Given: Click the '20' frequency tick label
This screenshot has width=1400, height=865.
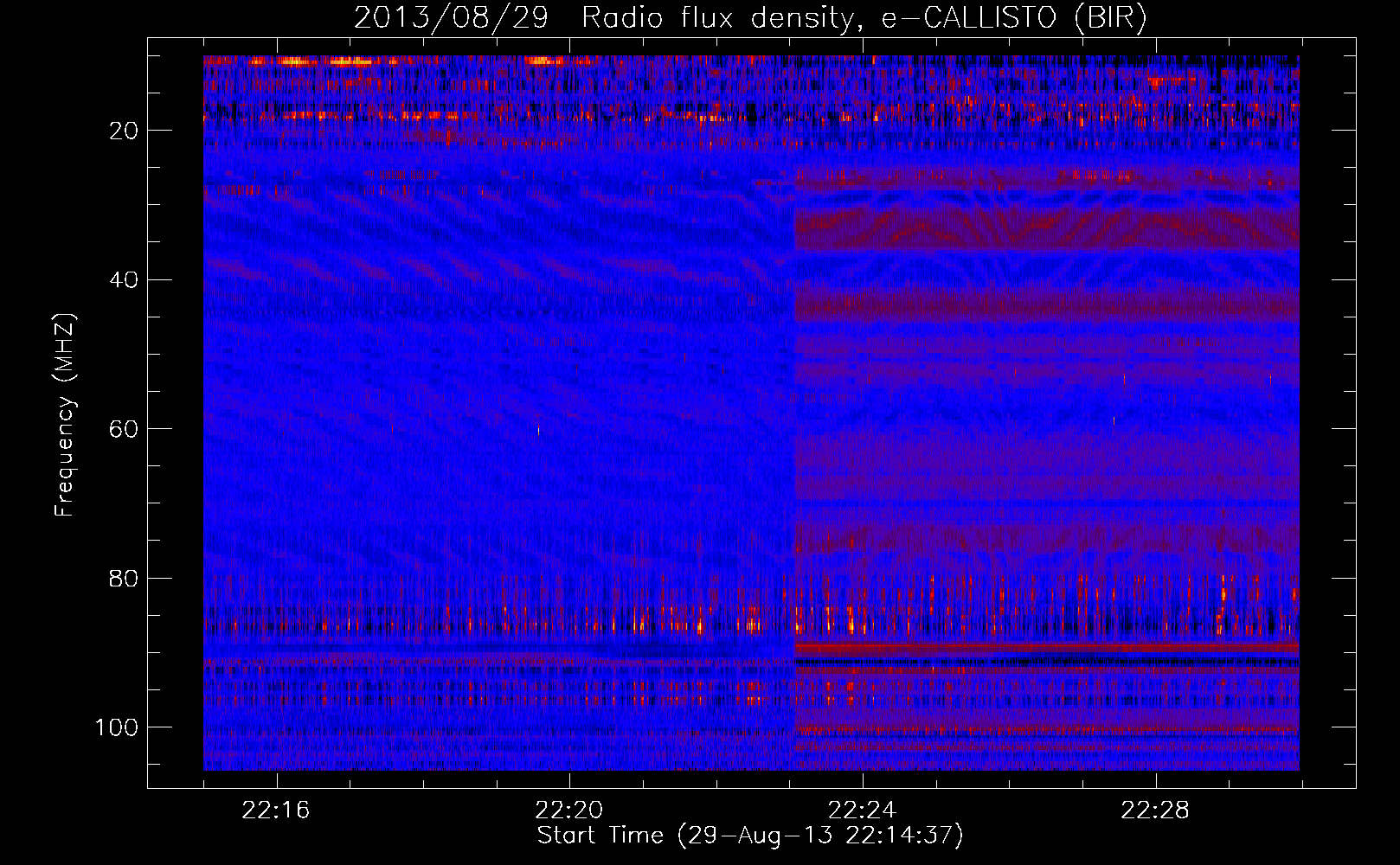Looking at the screenshot, I should point(125,131).
